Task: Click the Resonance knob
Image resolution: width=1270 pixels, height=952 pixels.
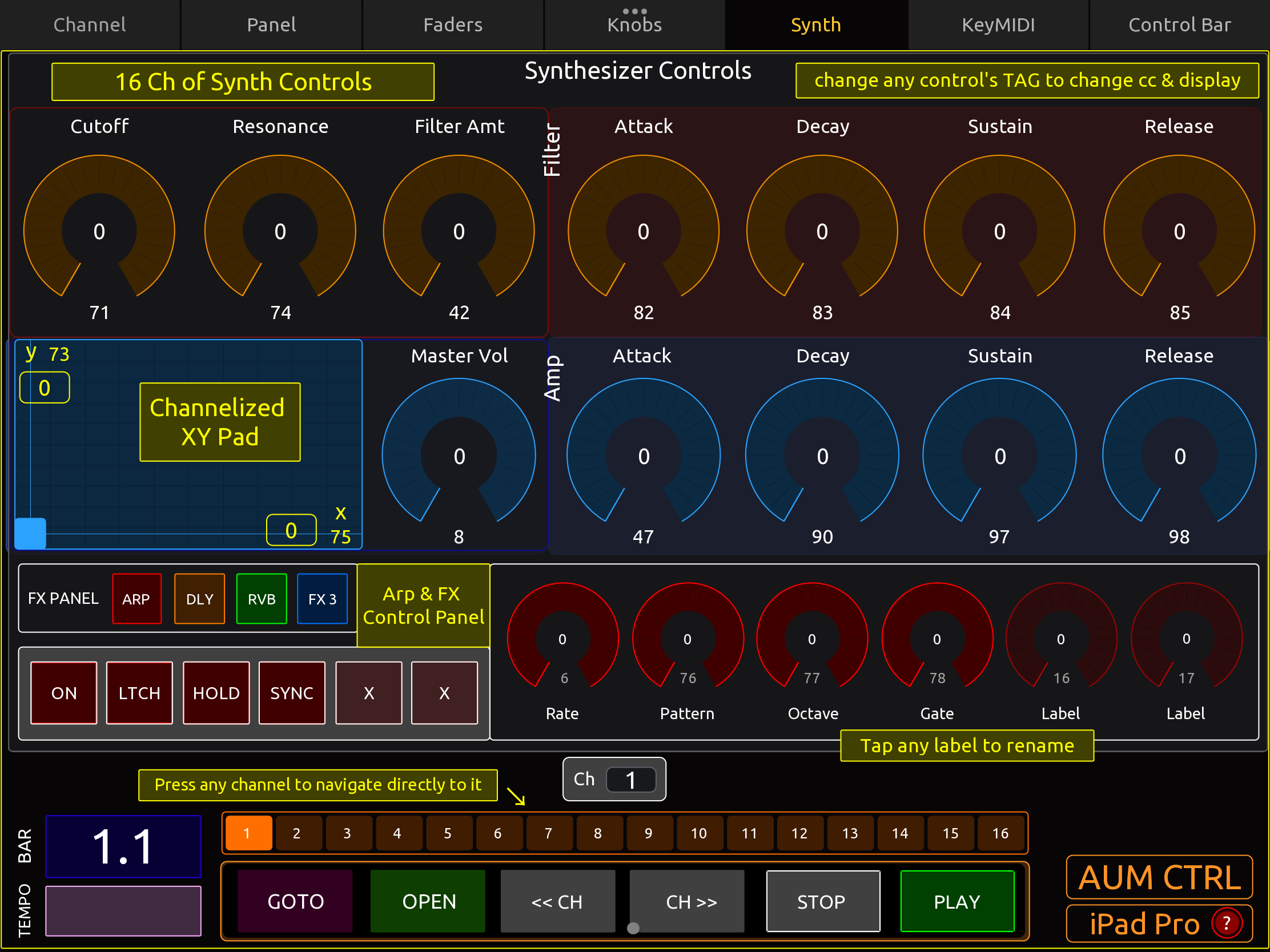Action: point(280,231)
